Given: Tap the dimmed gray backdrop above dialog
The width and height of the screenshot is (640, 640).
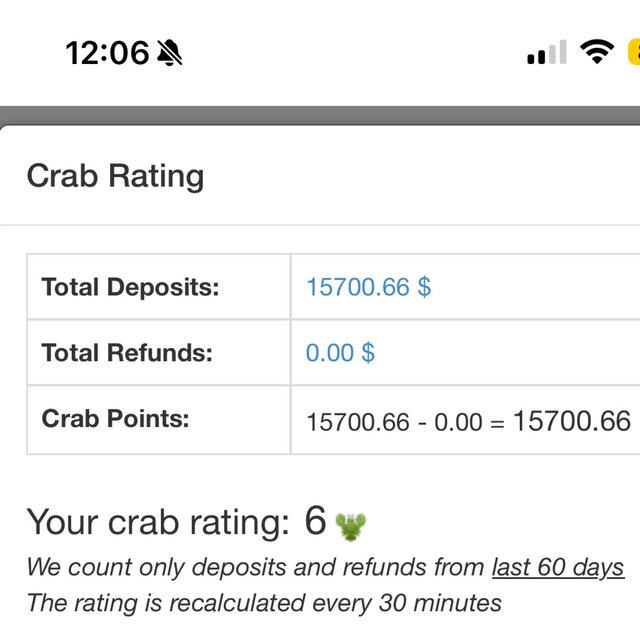Looking at the screenshot, I should tap(320, 115).
